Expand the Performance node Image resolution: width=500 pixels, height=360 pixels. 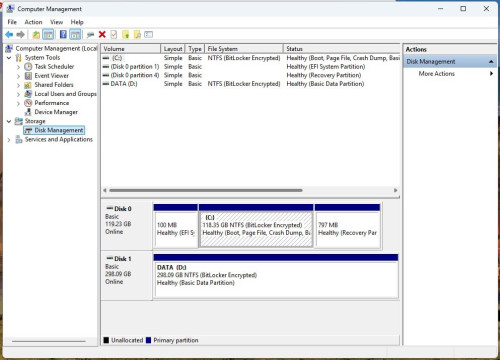pos(18,103)
